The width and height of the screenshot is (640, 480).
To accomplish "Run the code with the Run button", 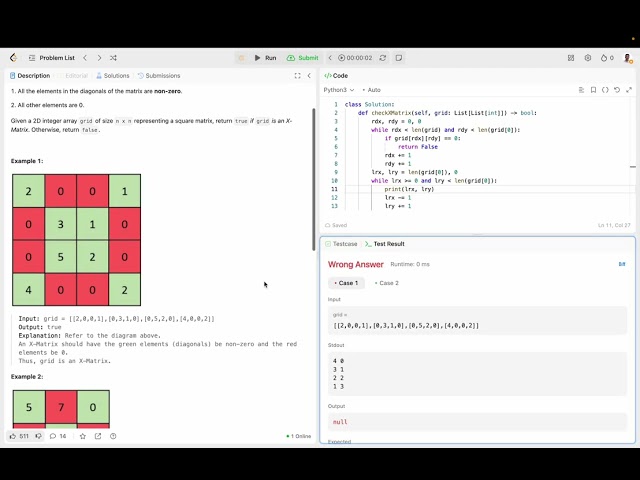I will [265, 58].
